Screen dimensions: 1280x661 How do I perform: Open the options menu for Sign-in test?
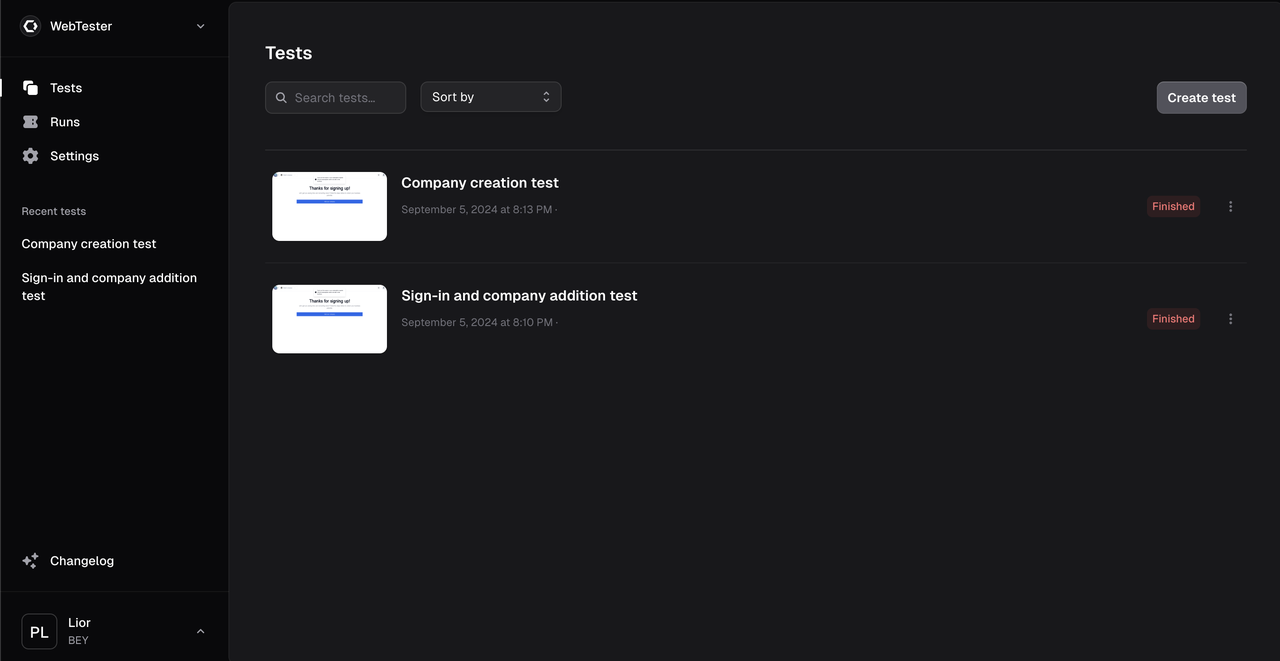coord(1230,318)
